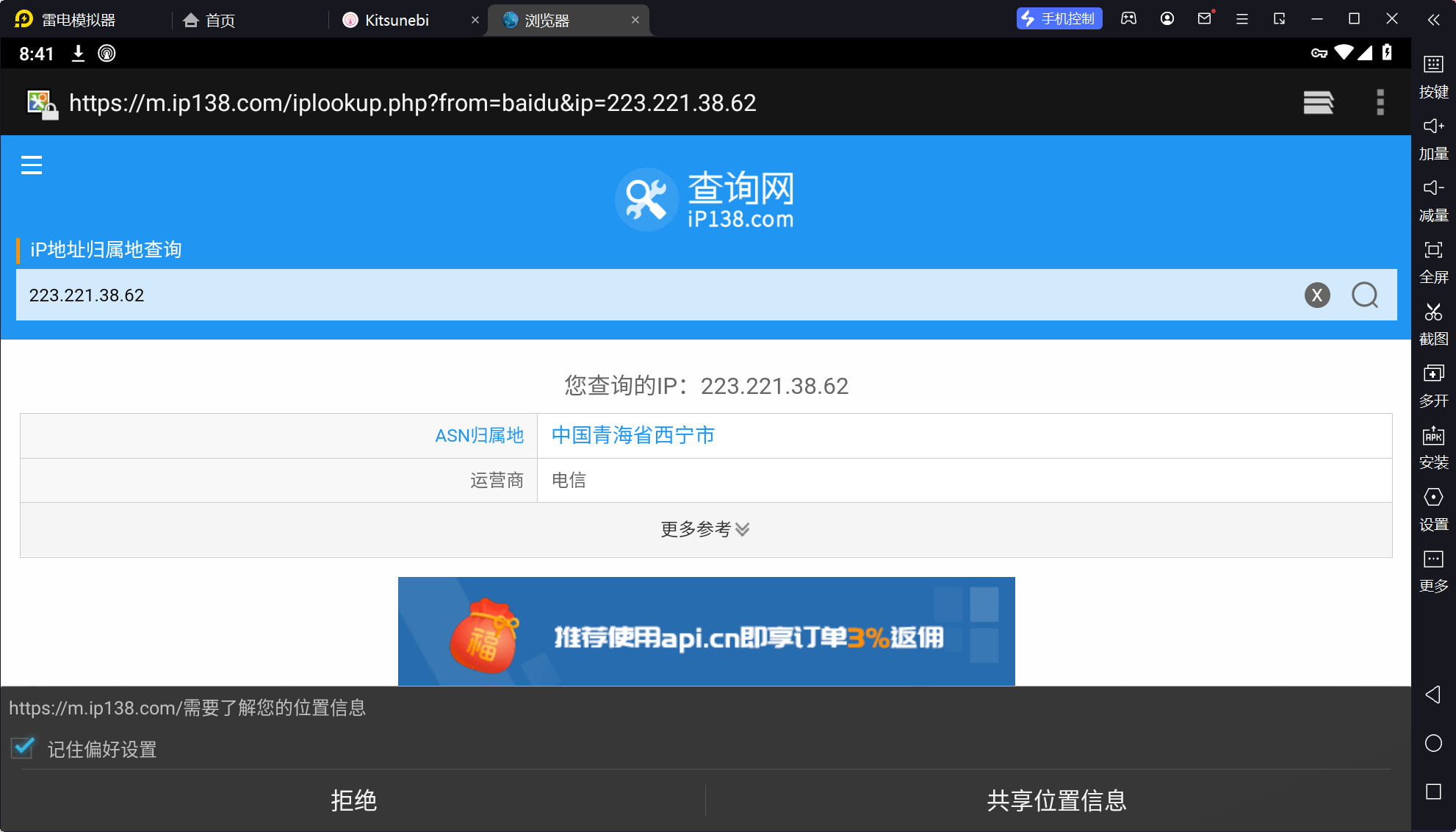Image resolution: width=1456 pixels, height=832 pixels.
Task: Click the 共享位置信息 button
Action: pyautogui.click(x=1056, y=800)
